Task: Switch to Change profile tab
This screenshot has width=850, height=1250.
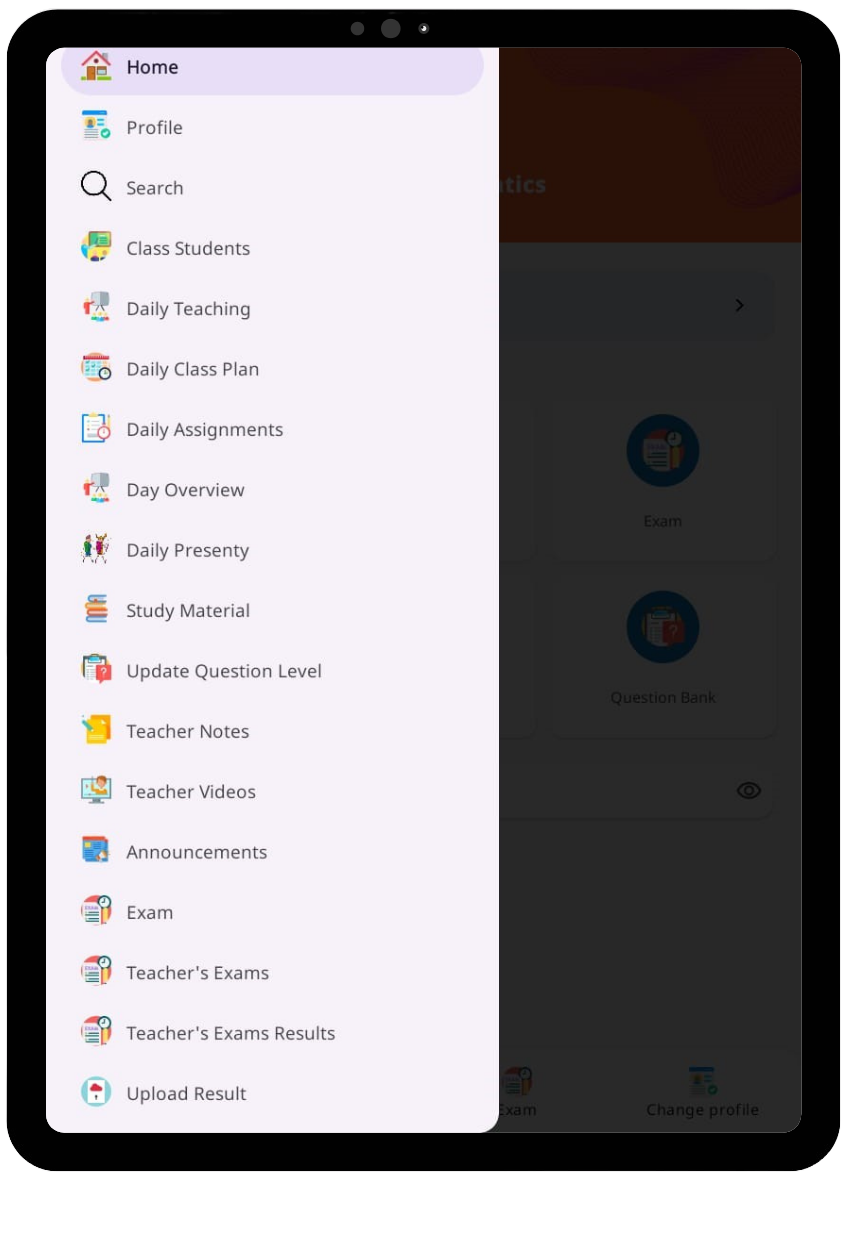Action: (702, 1092)
